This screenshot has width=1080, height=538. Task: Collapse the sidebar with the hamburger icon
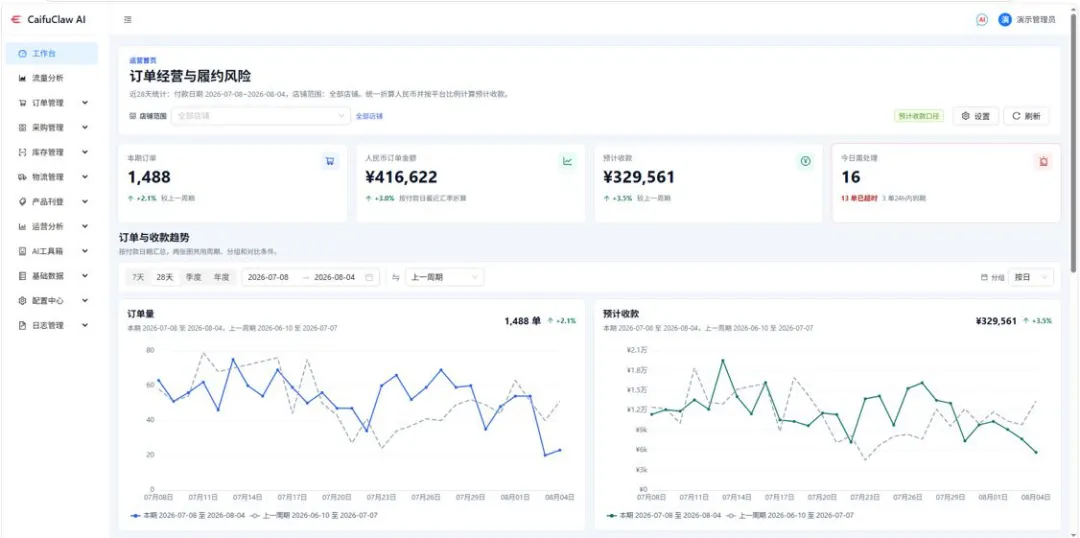coord(127,20)
